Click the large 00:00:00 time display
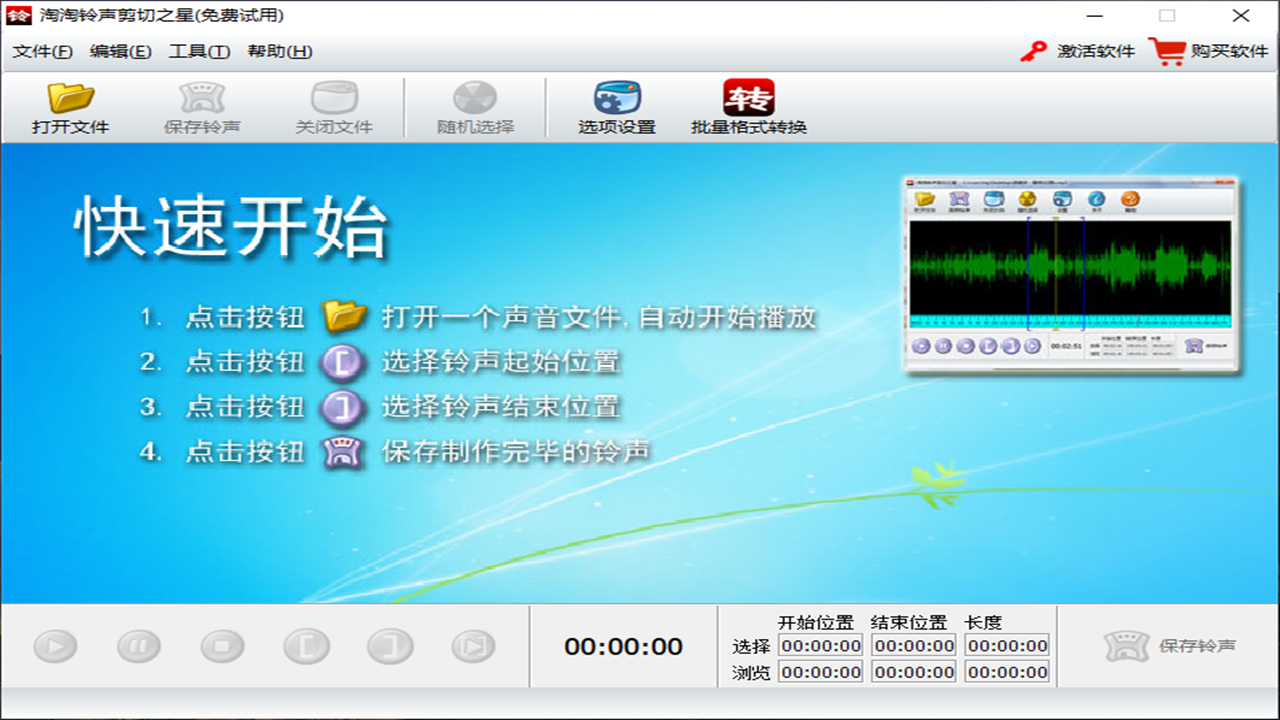 624,647
